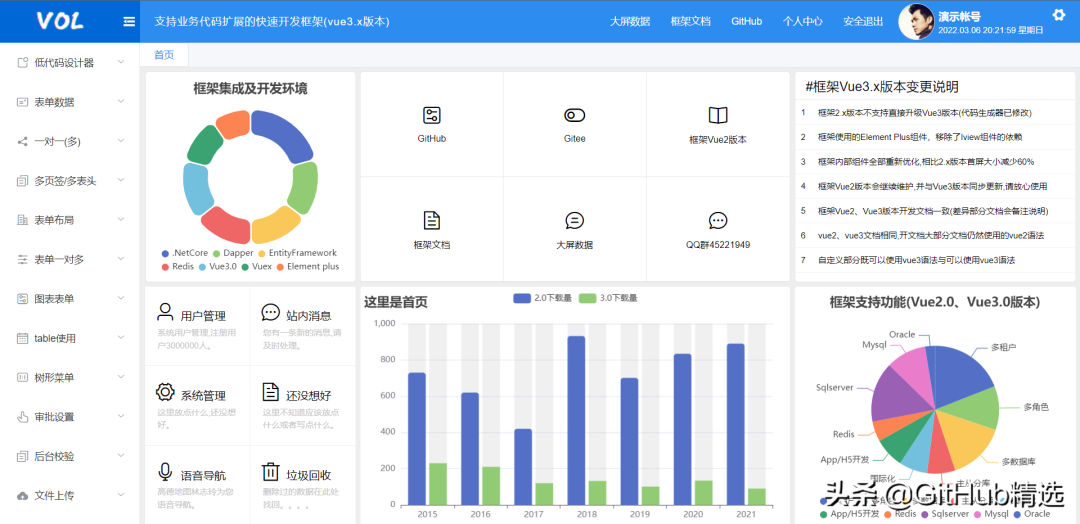
Task: Open settings gear icon in header
Action: (x=1059, y=15)
